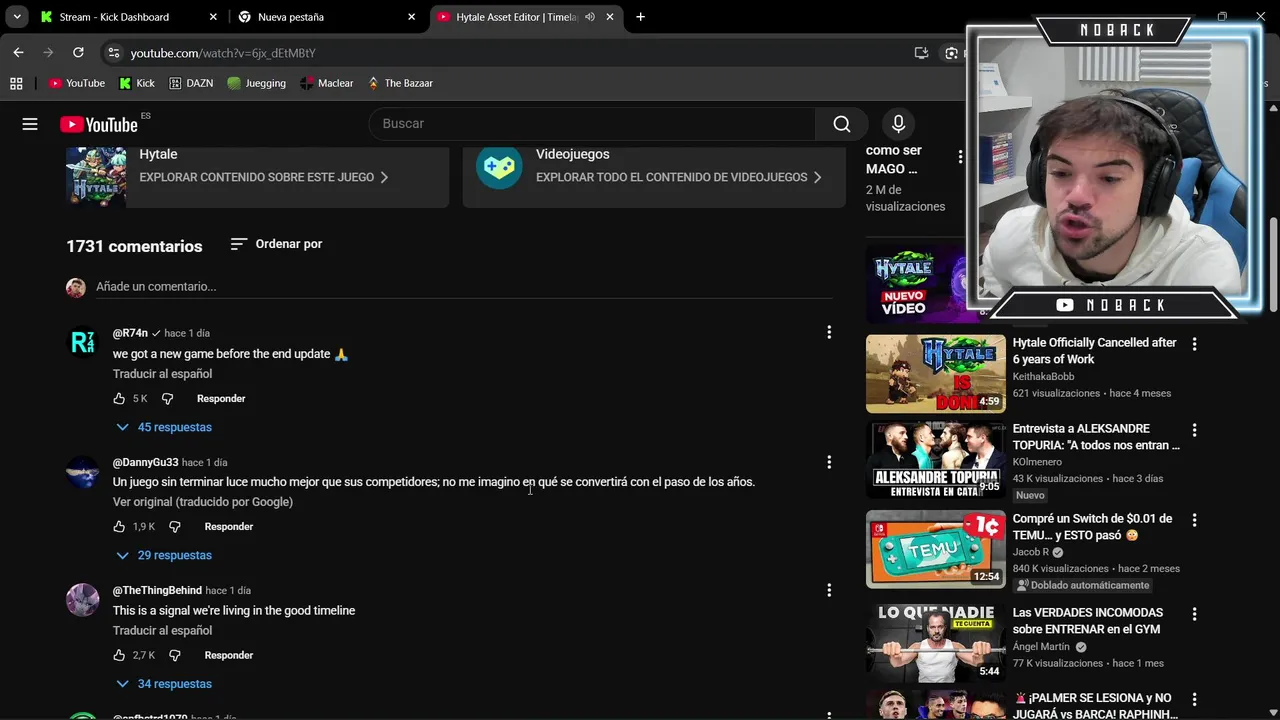Open Chrome apps grid in bookmarks bar
This screenshot has height=720, width=1280.
(16, 83)
